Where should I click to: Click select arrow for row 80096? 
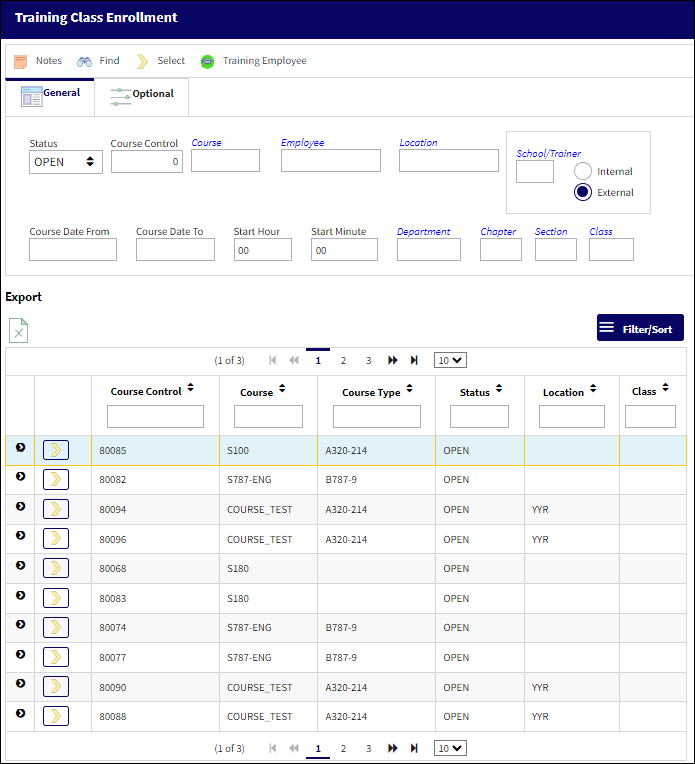click(56, 539)
